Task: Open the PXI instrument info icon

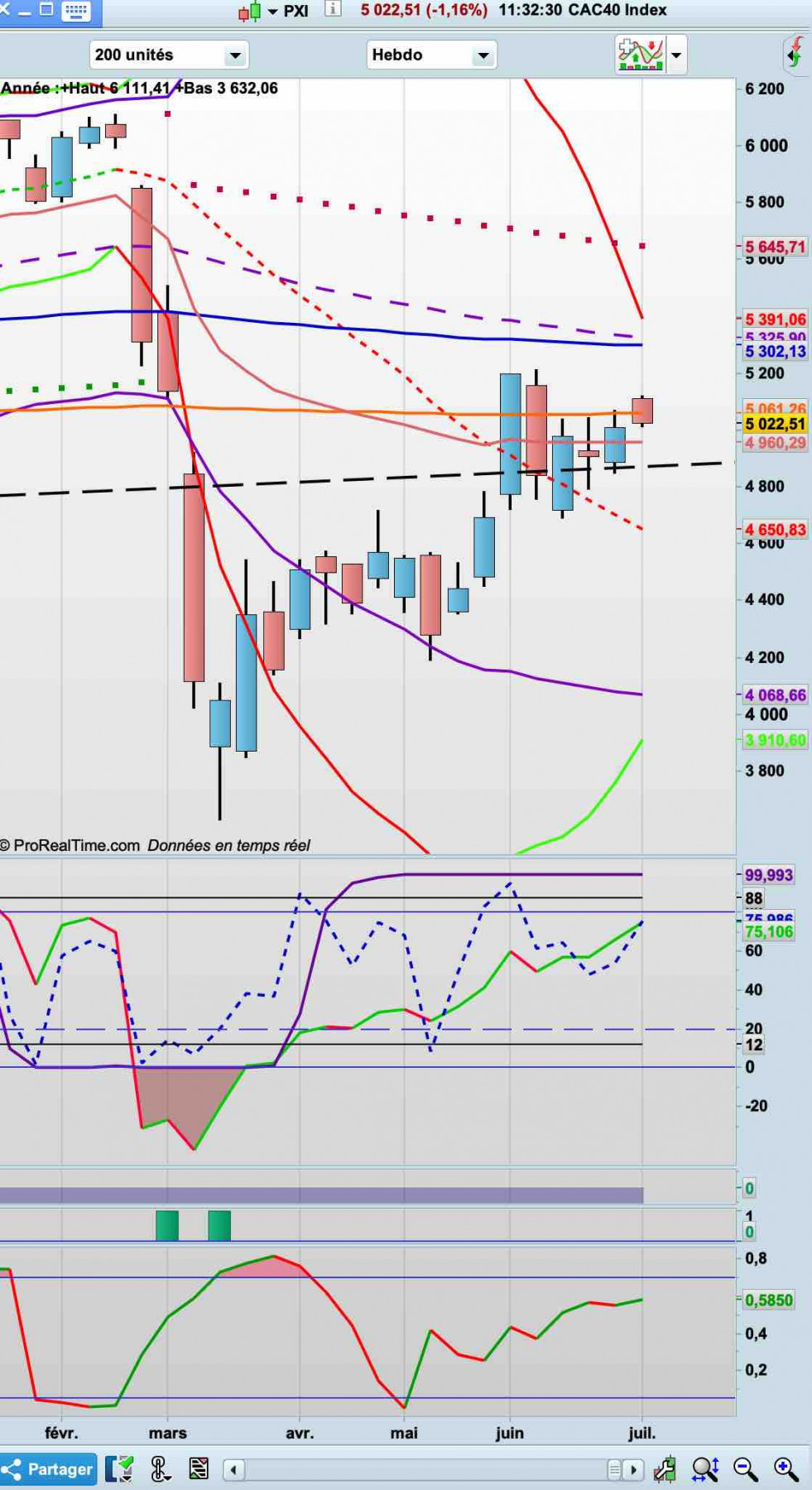Action: (333, 10)
